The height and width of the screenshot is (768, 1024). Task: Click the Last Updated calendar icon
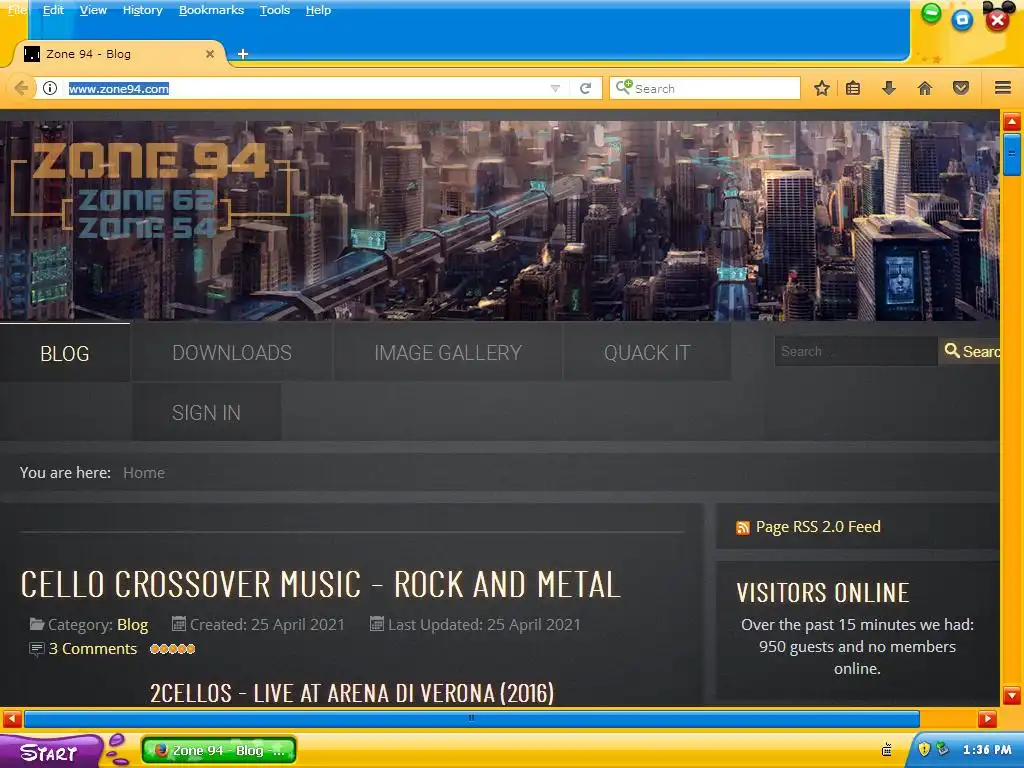(376, 624)
